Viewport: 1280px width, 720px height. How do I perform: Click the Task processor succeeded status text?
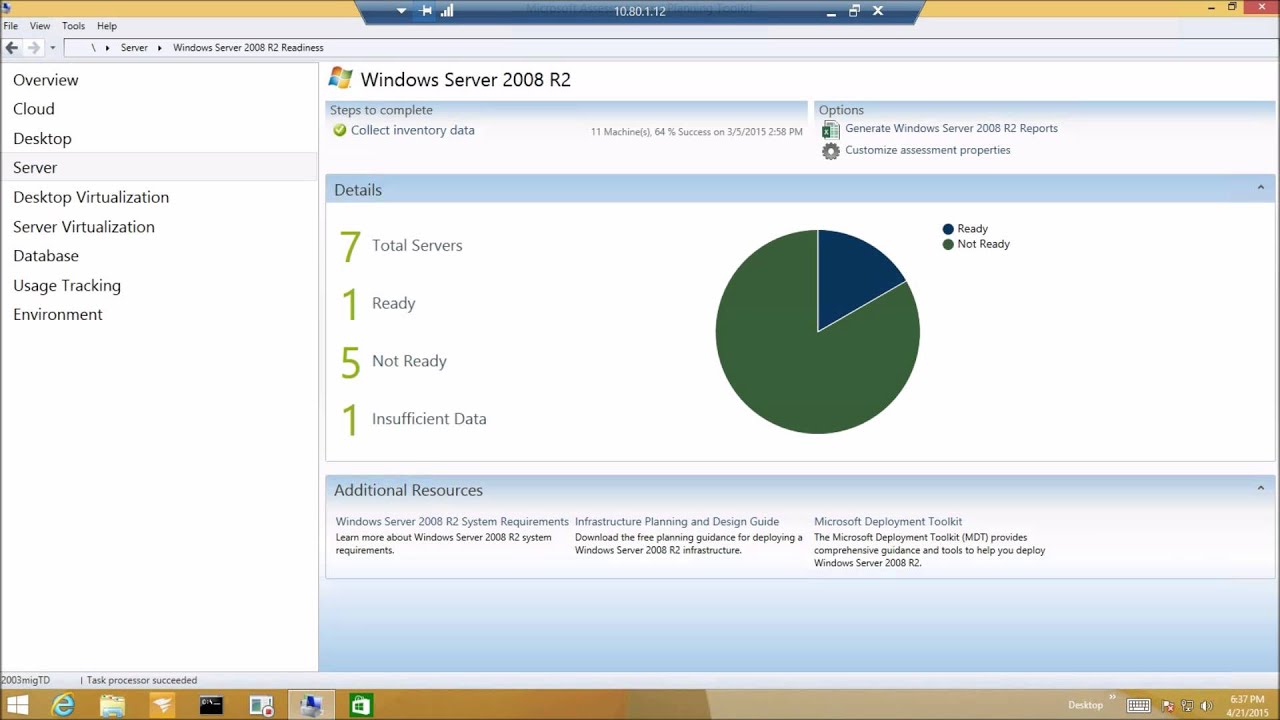point(142,680)
